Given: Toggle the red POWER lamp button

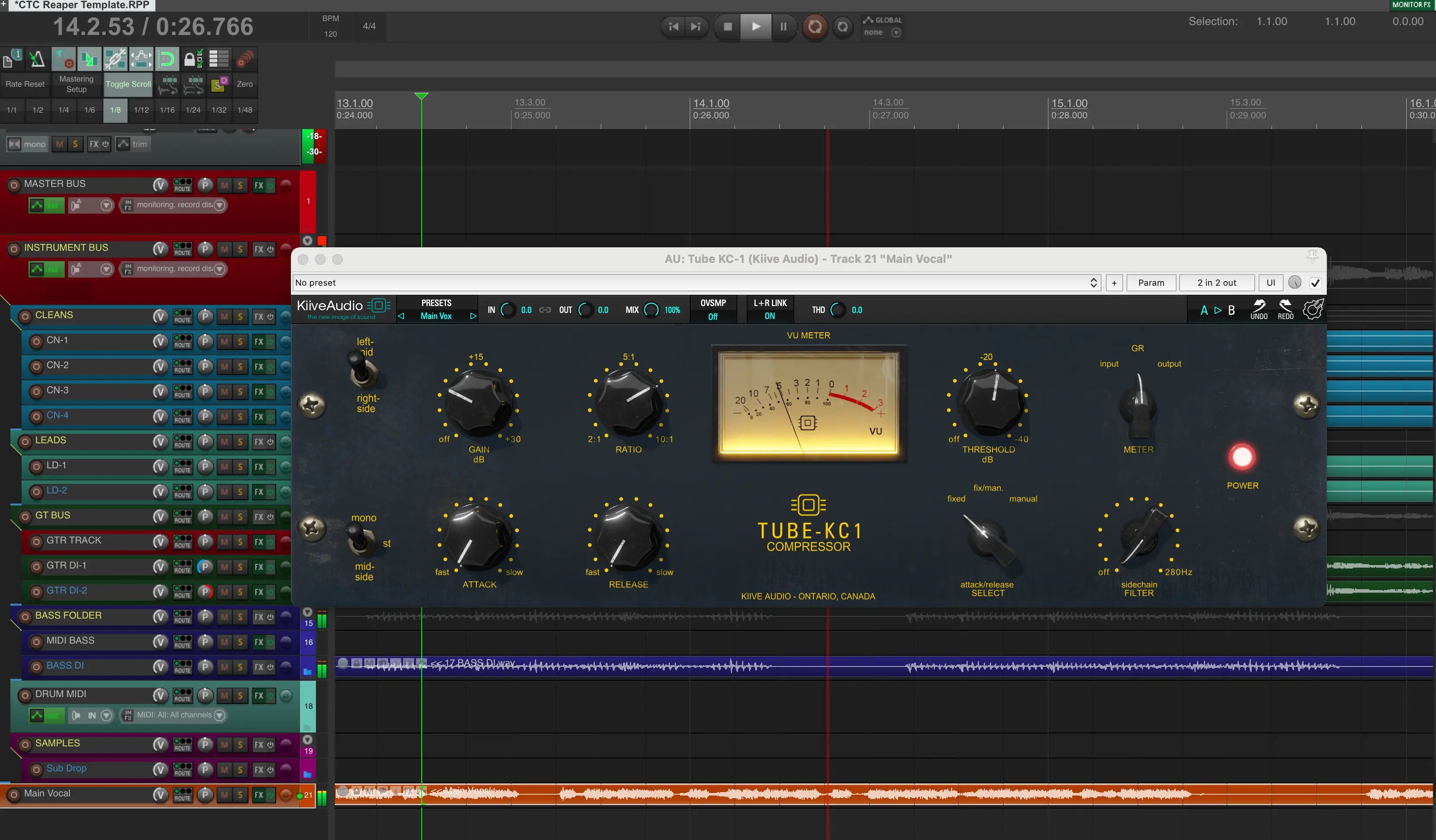Looking at the screenshot, I should [x=1242, y=457].
